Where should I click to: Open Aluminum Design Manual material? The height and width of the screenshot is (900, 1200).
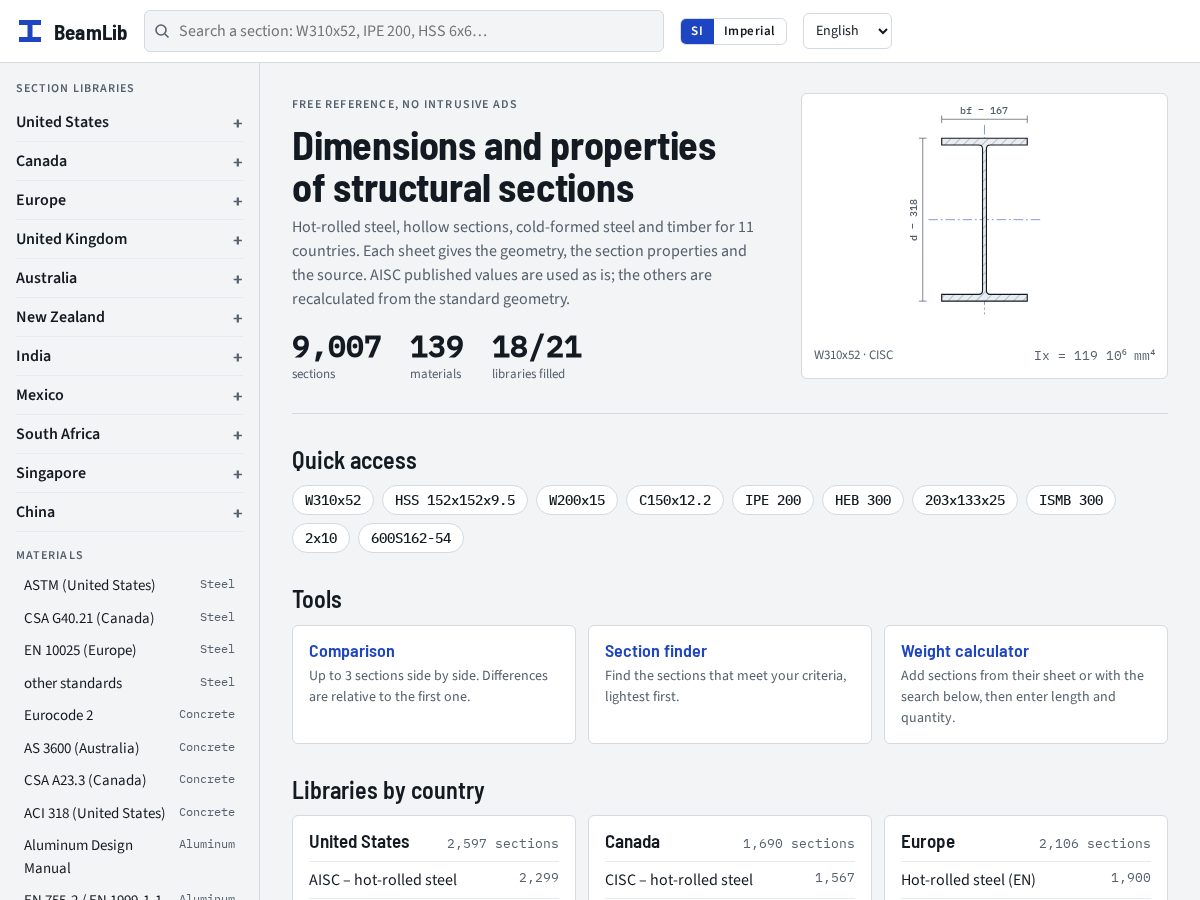pos(130,856)
